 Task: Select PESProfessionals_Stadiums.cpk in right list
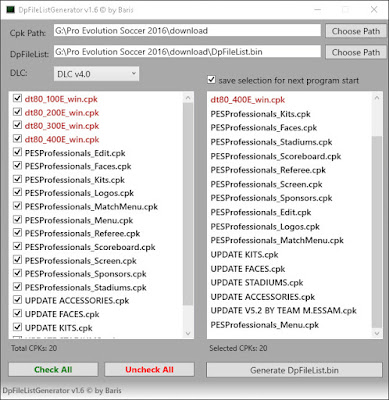271,142
